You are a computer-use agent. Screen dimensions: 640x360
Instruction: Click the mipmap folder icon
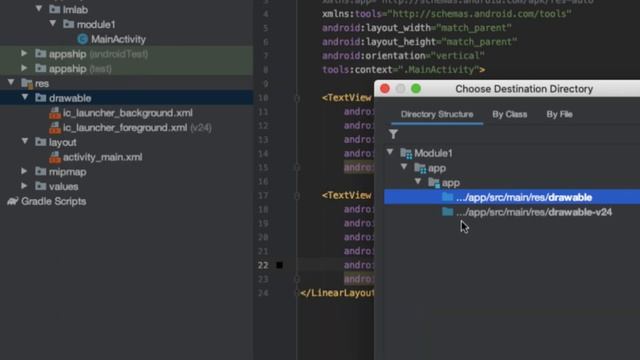pyautogui.click(x=41, y=171)
